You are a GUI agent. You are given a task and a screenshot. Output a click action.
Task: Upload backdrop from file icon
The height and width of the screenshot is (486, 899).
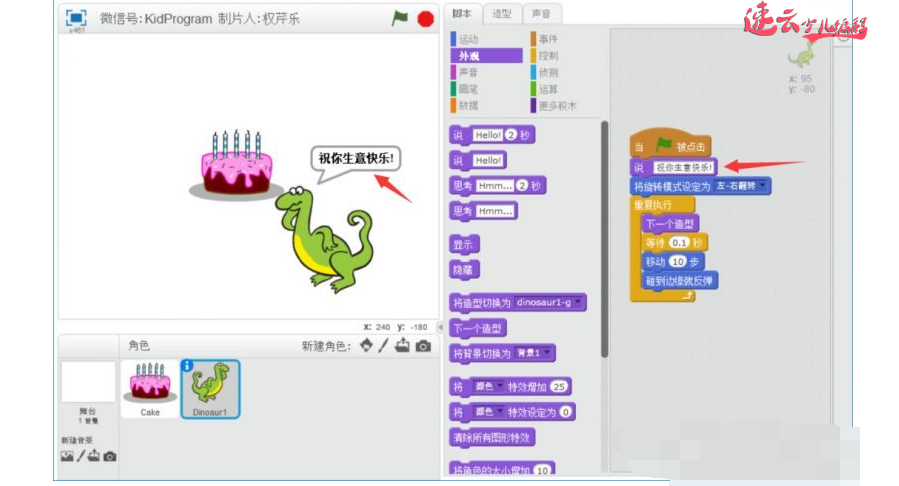point(93,456)
